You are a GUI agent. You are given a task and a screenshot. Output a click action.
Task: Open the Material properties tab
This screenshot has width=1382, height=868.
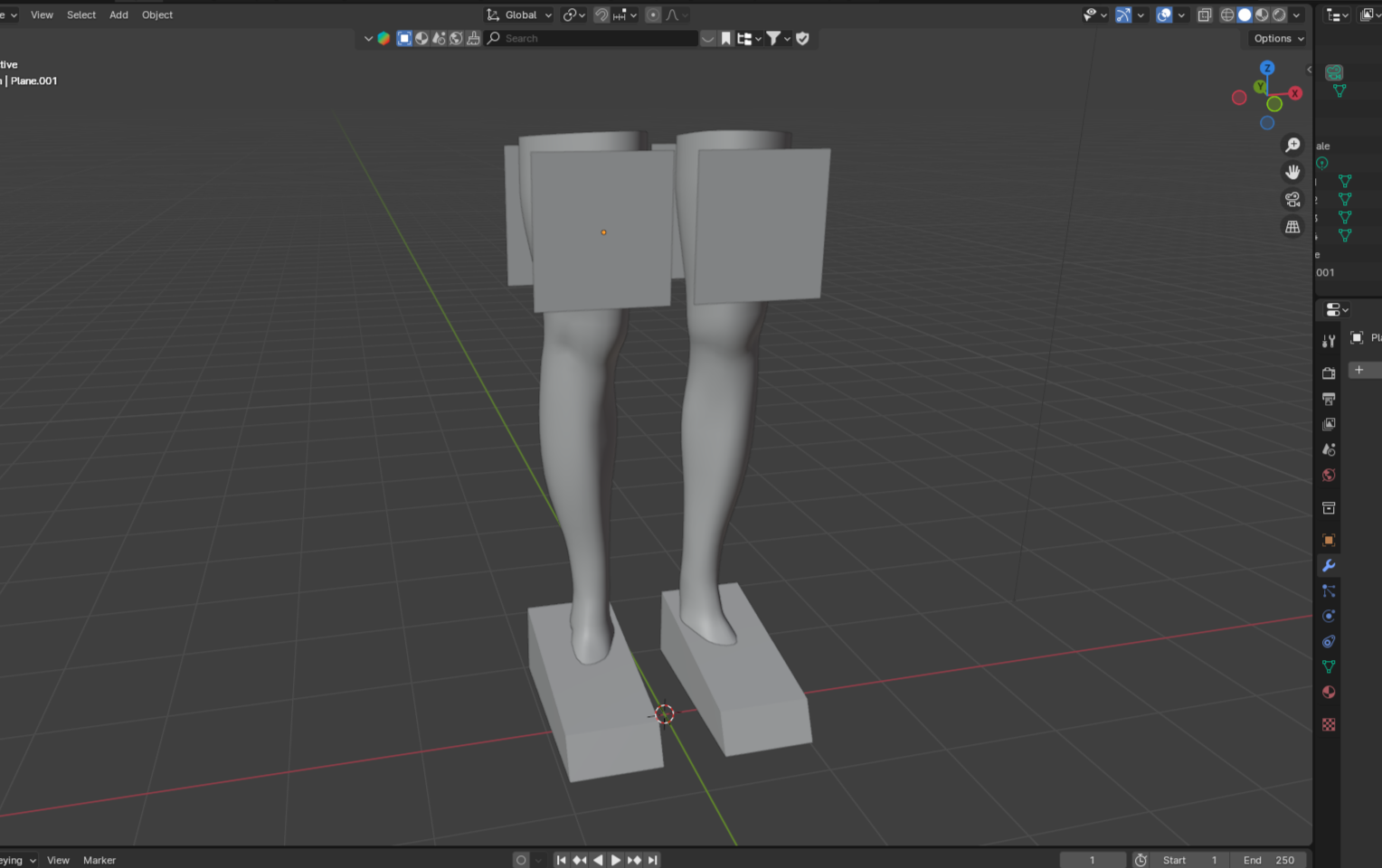click(x=1329, y=692)
